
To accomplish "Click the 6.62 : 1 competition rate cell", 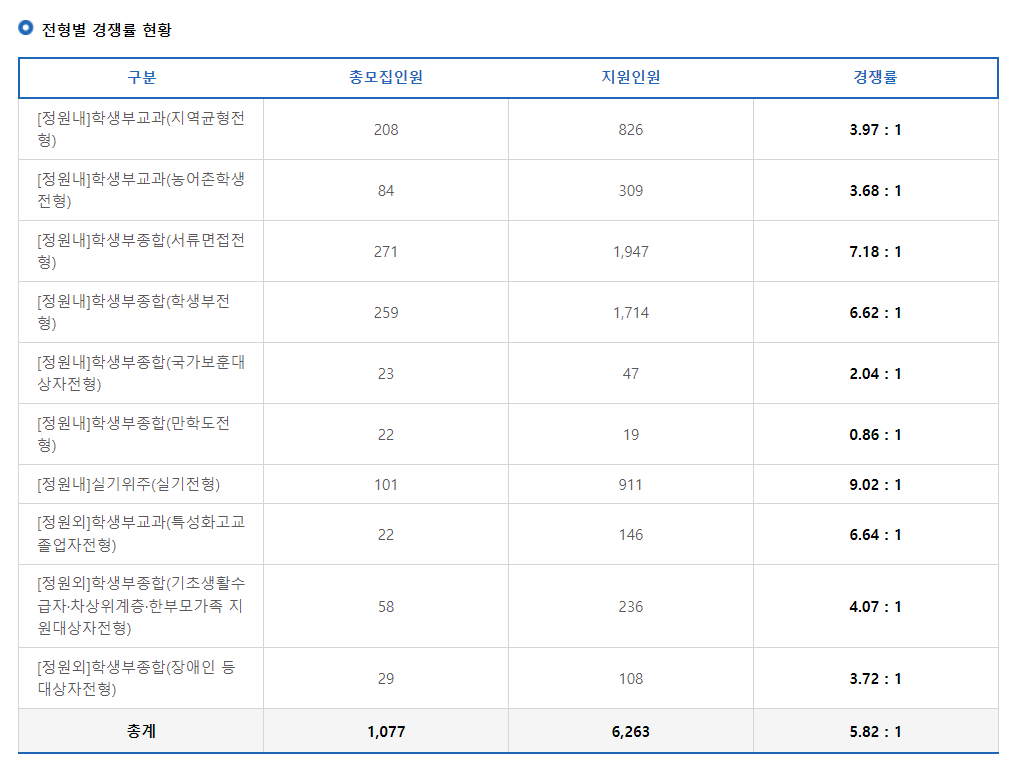I will 876,312.
